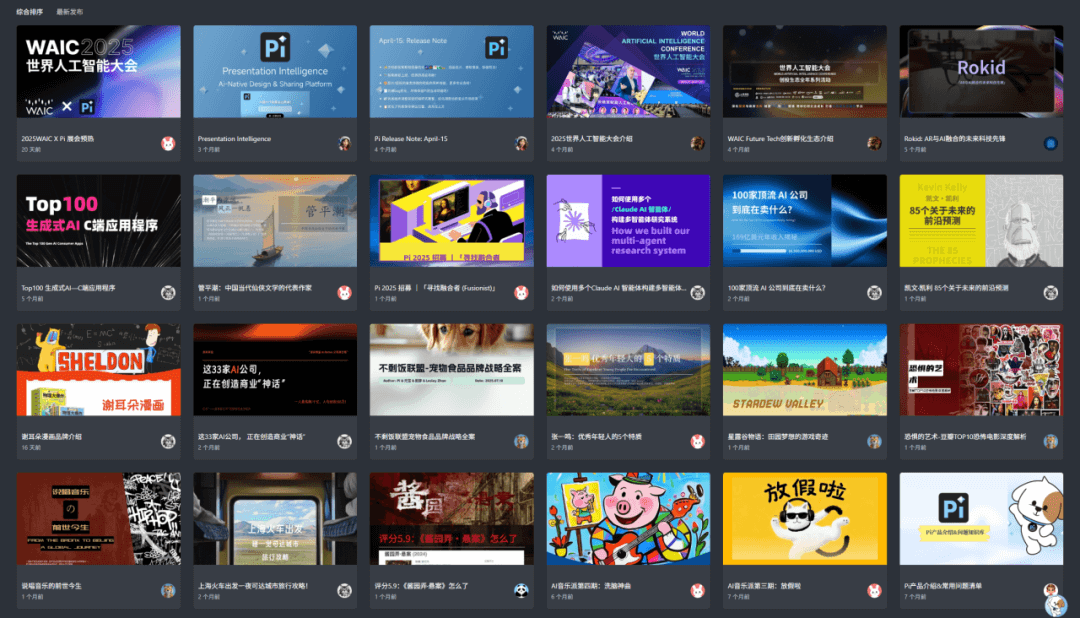The width and height of the screenshot is (1080, 618).
Task: Click rabbit avatar on AI音乐派第三期 放假啦 card
Action: pos(874,590)
